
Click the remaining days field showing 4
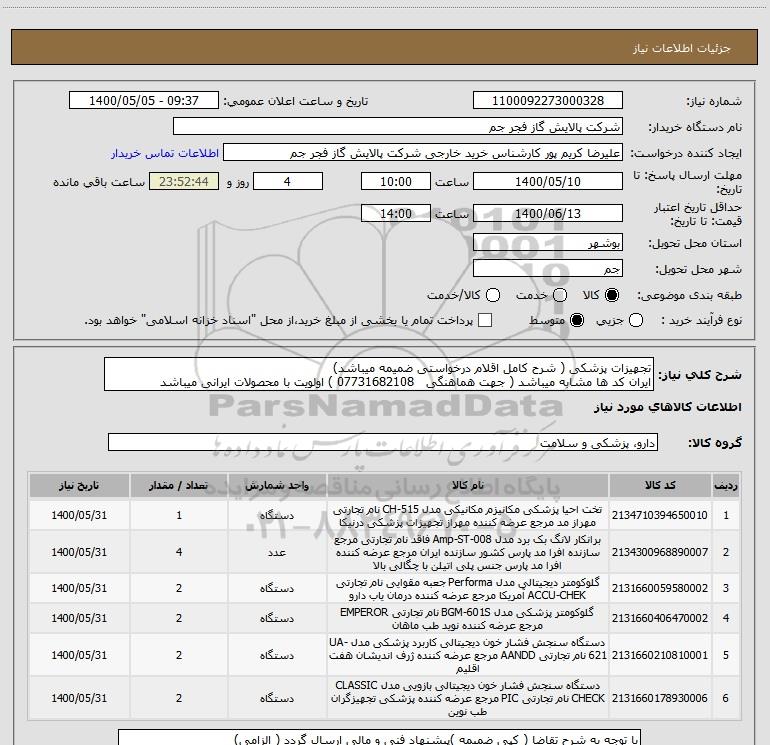point(288,181)
